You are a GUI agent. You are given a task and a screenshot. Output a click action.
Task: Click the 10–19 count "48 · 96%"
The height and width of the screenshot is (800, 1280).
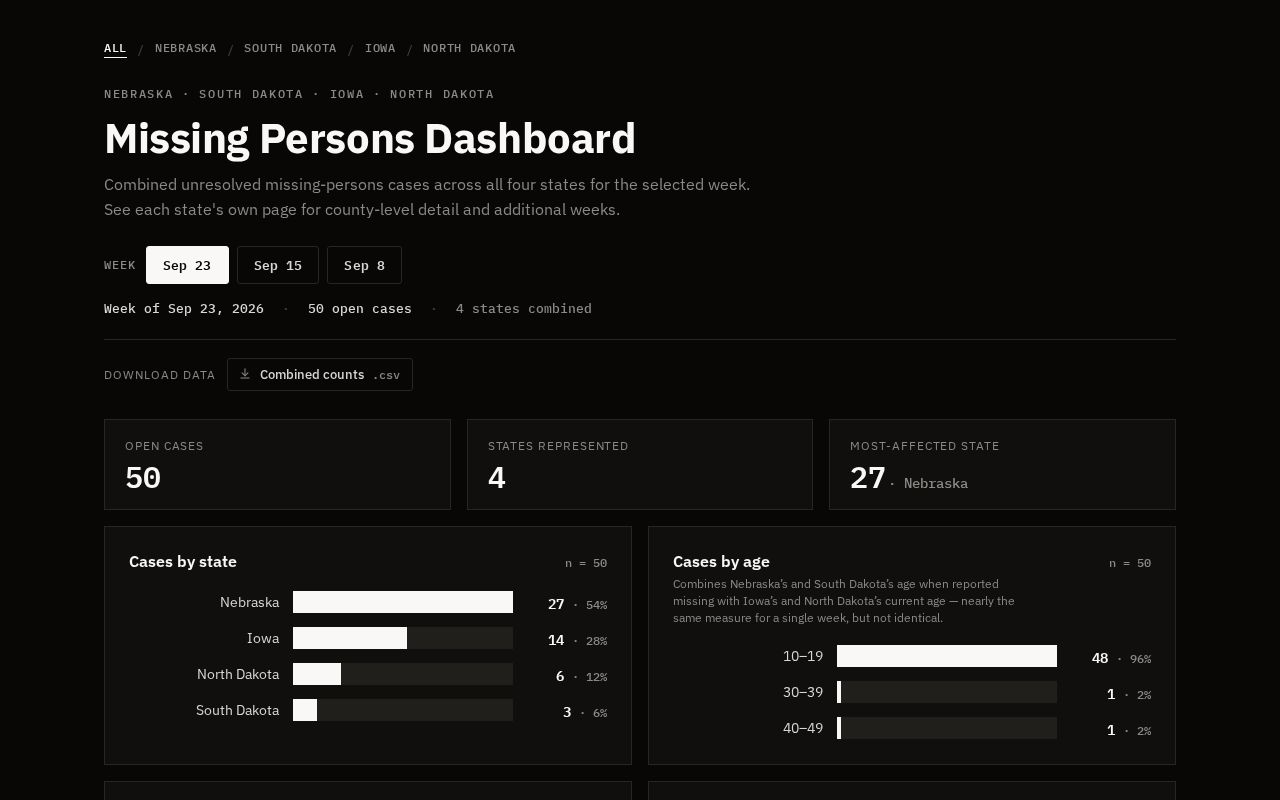click(1121, 658)
